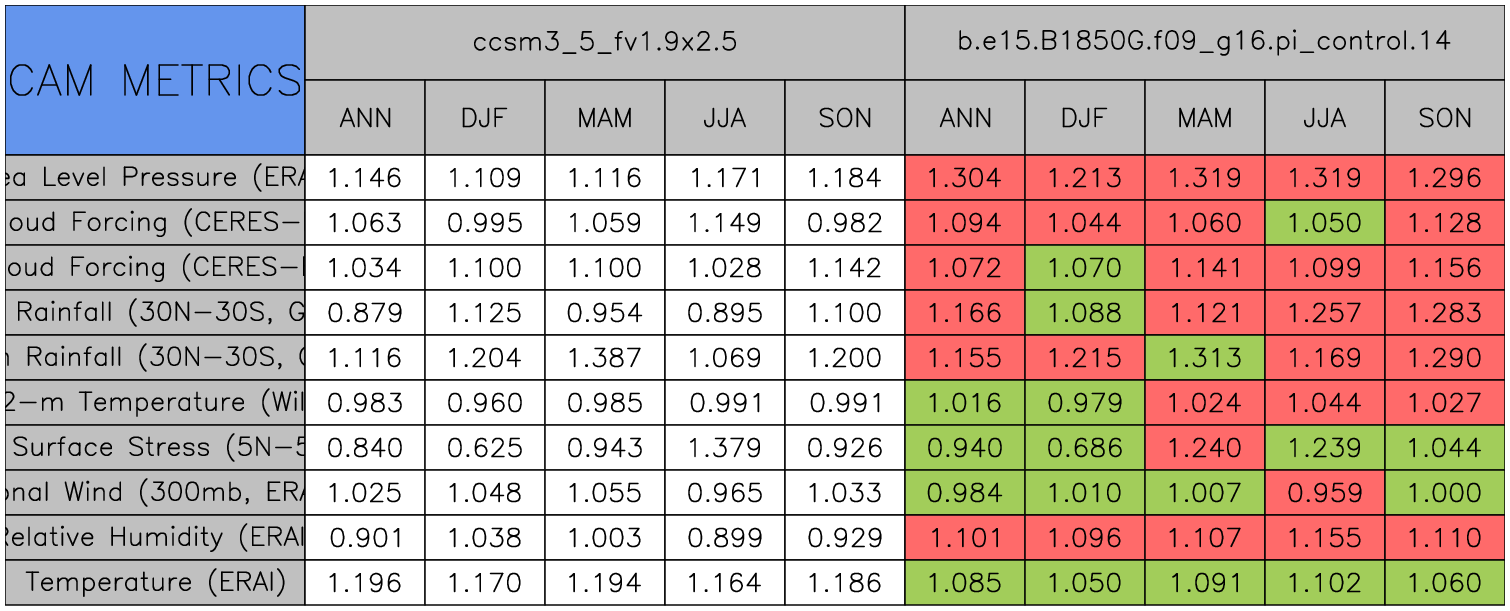The width and height of the screenshot is (1510, 611).
Task: Select the Zonal Wind (300mb) row label
Action: [x=155, y=492]
